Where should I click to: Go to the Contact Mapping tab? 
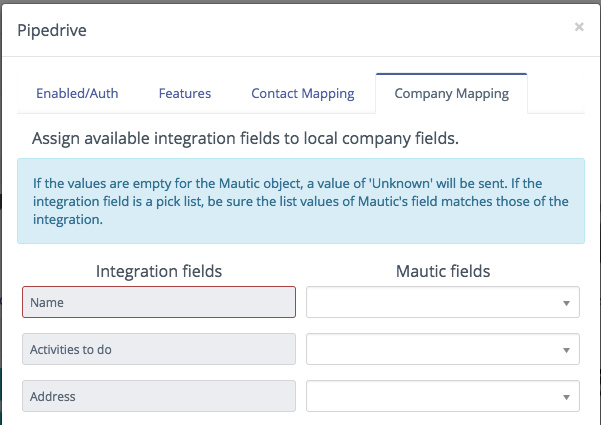click(x=303, y=94)
